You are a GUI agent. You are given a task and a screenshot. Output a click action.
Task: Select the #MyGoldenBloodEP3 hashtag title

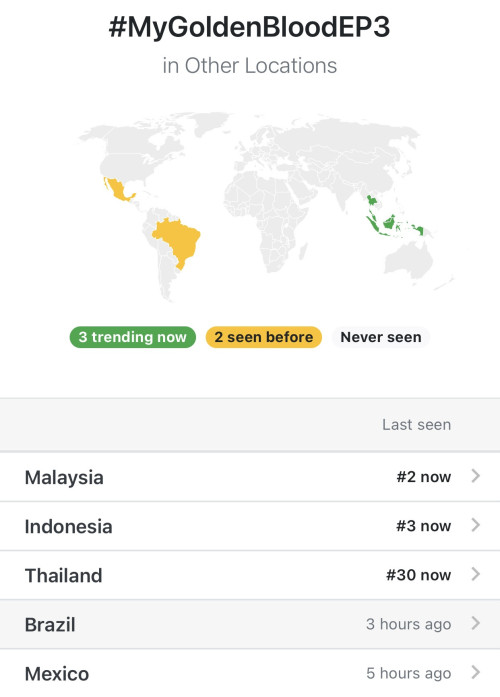249,27
